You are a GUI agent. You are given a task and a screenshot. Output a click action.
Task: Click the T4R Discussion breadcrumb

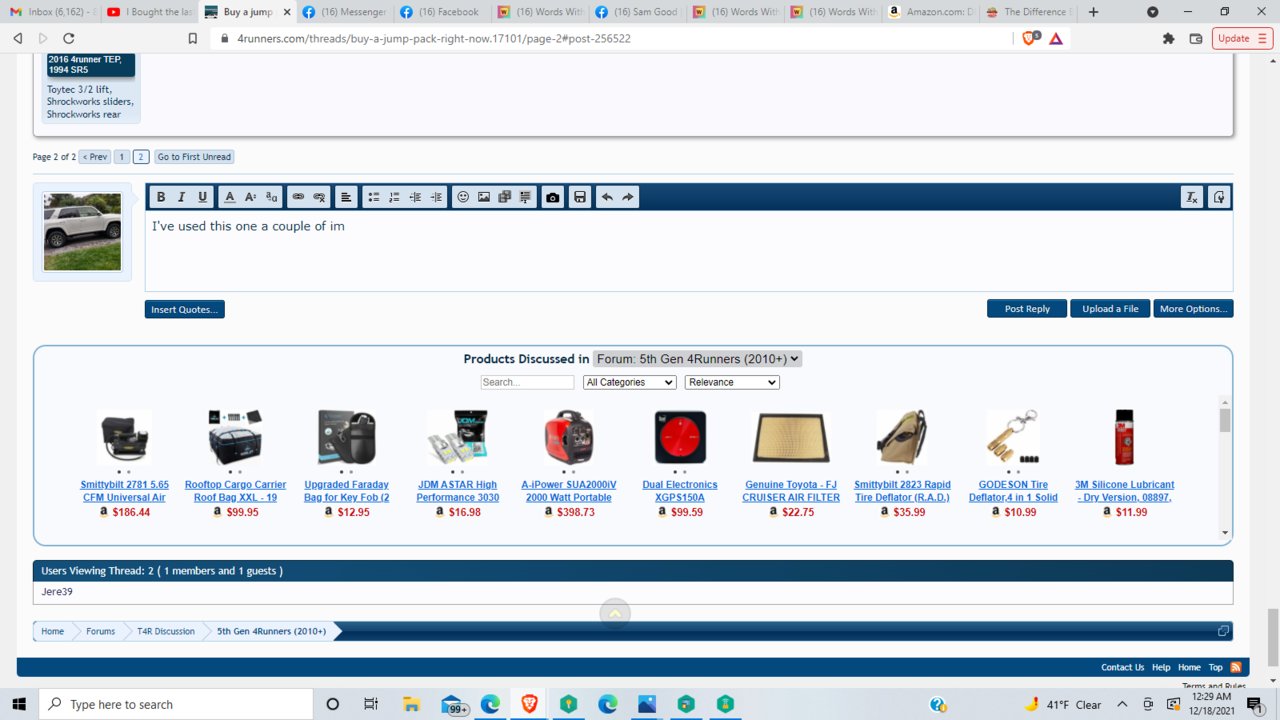tap(166, 631)
